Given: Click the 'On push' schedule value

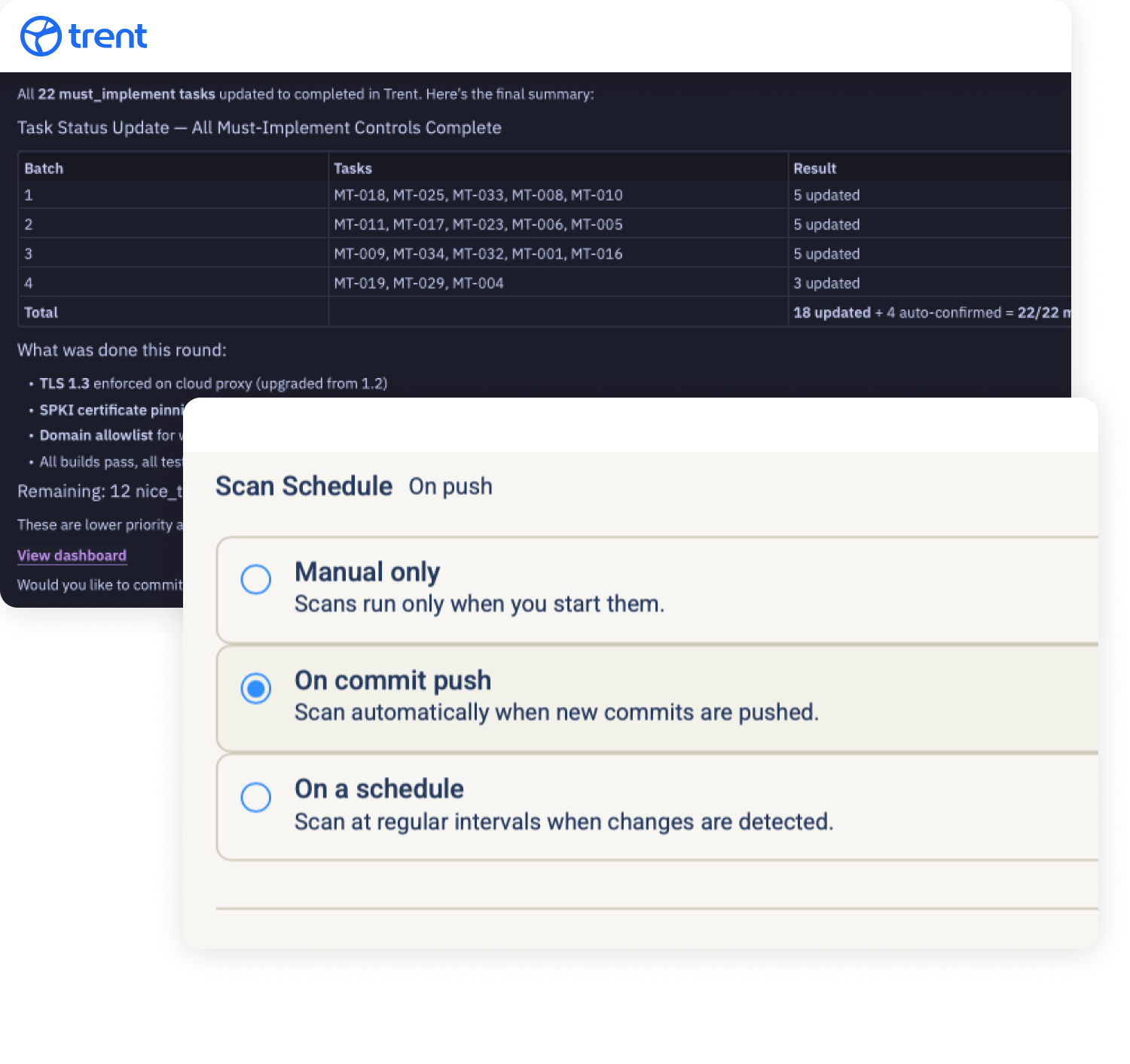Looking at the screenshot, I should [x=450, y=486].
